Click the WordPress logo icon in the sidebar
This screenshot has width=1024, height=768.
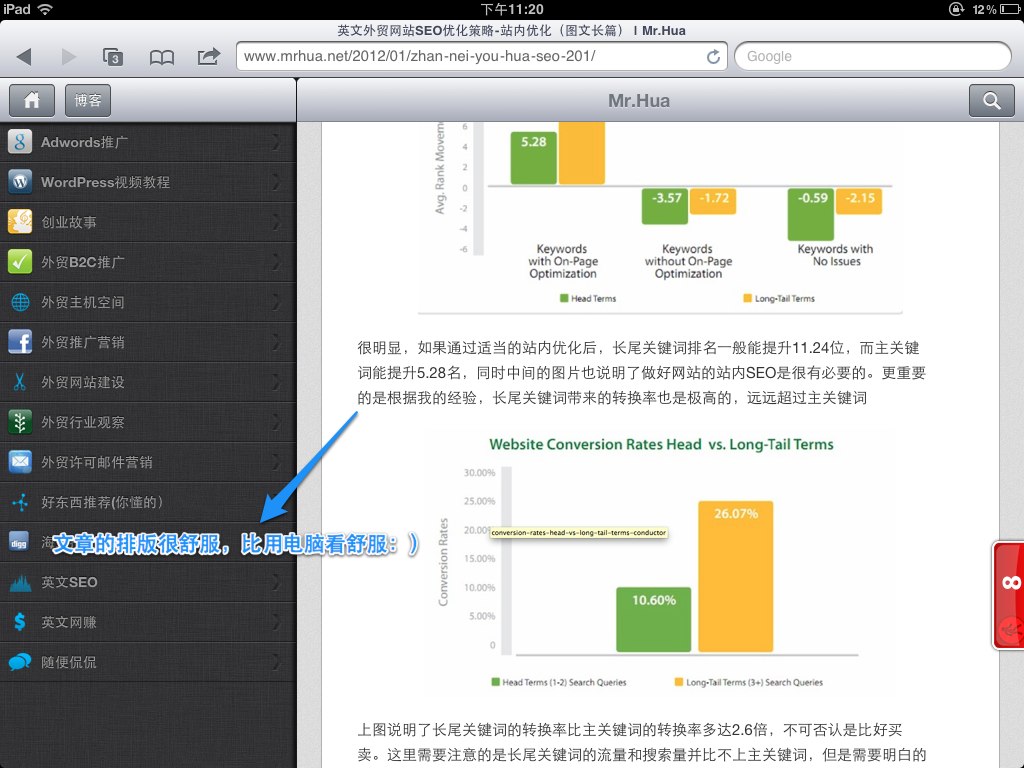pos(20,182)
